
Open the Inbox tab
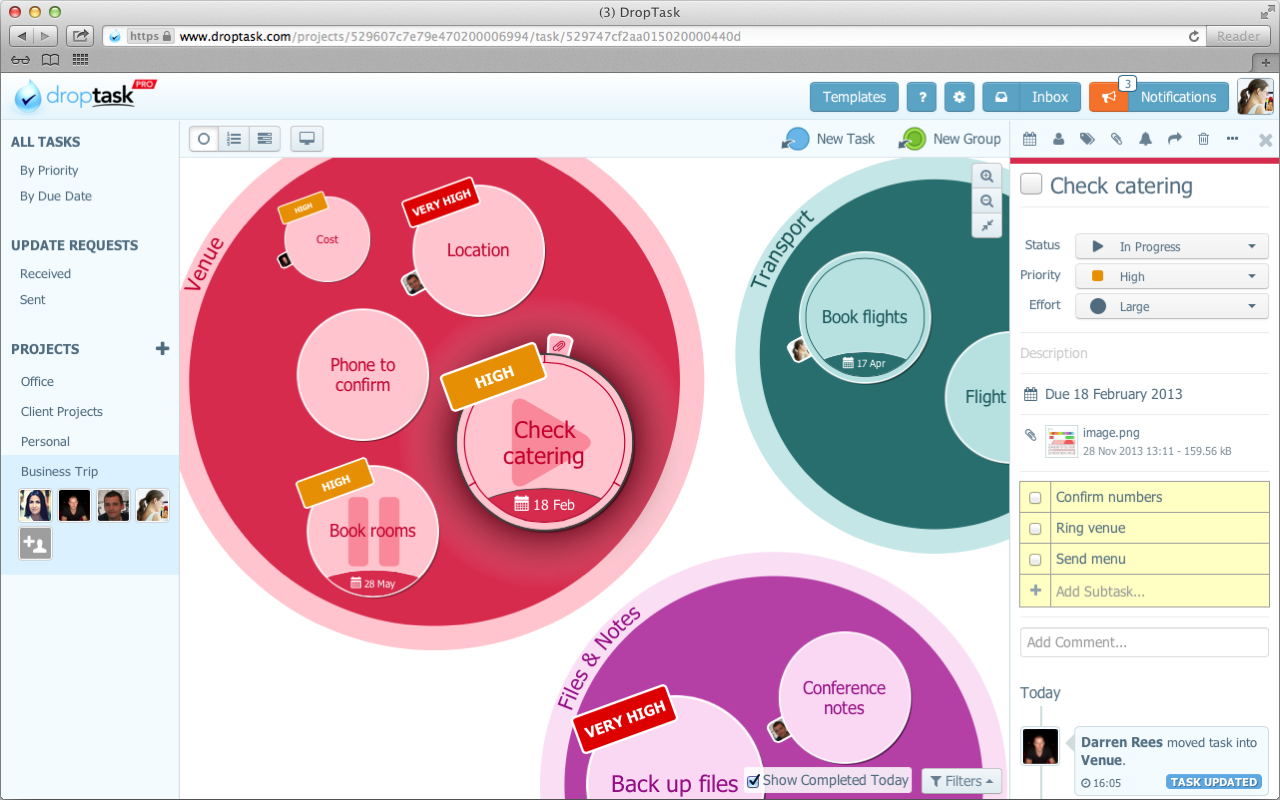click(1031, 96)
